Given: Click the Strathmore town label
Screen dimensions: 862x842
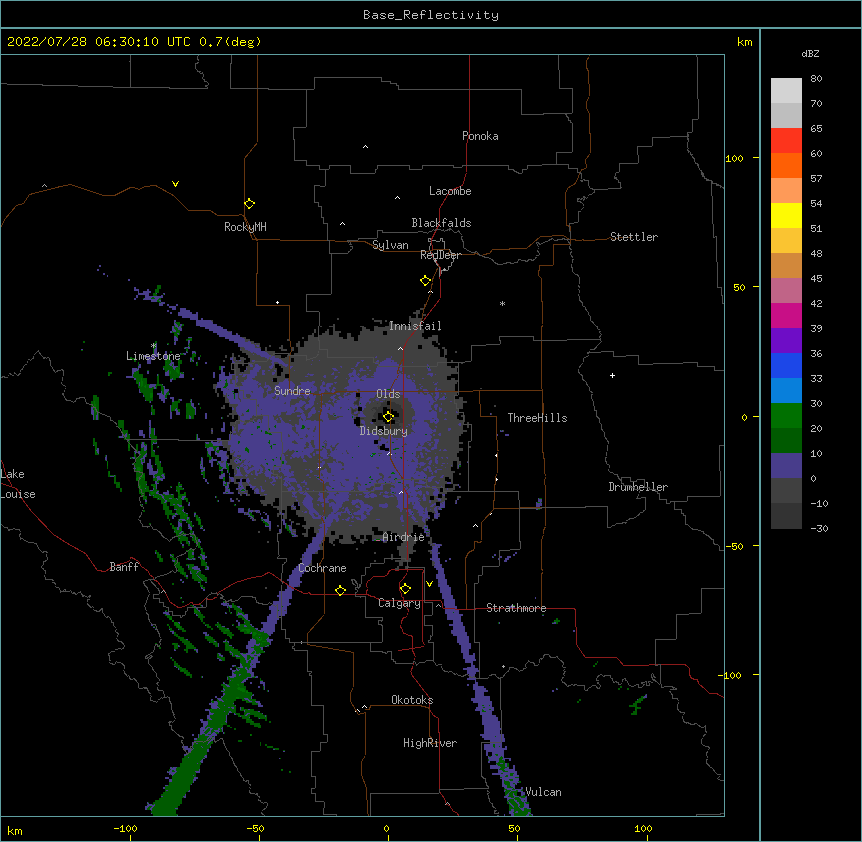Looking at the screenshot, I should tap(516, 608).
